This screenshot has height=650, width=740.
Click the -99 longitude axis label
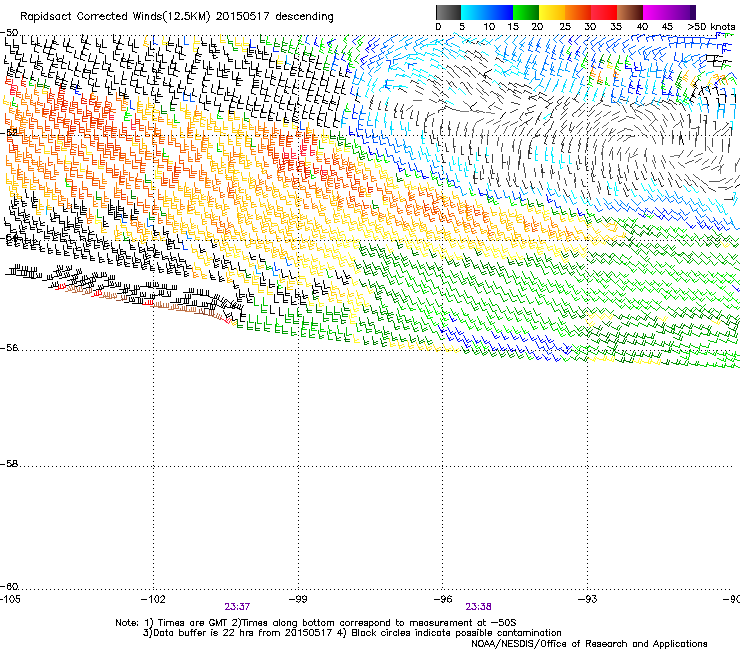[298, 599]
